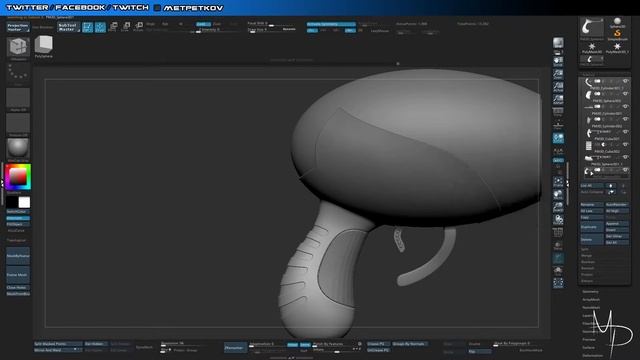Click the Append button
The image size is (640, 360).
pyautogui.click(x=617, y=224)
